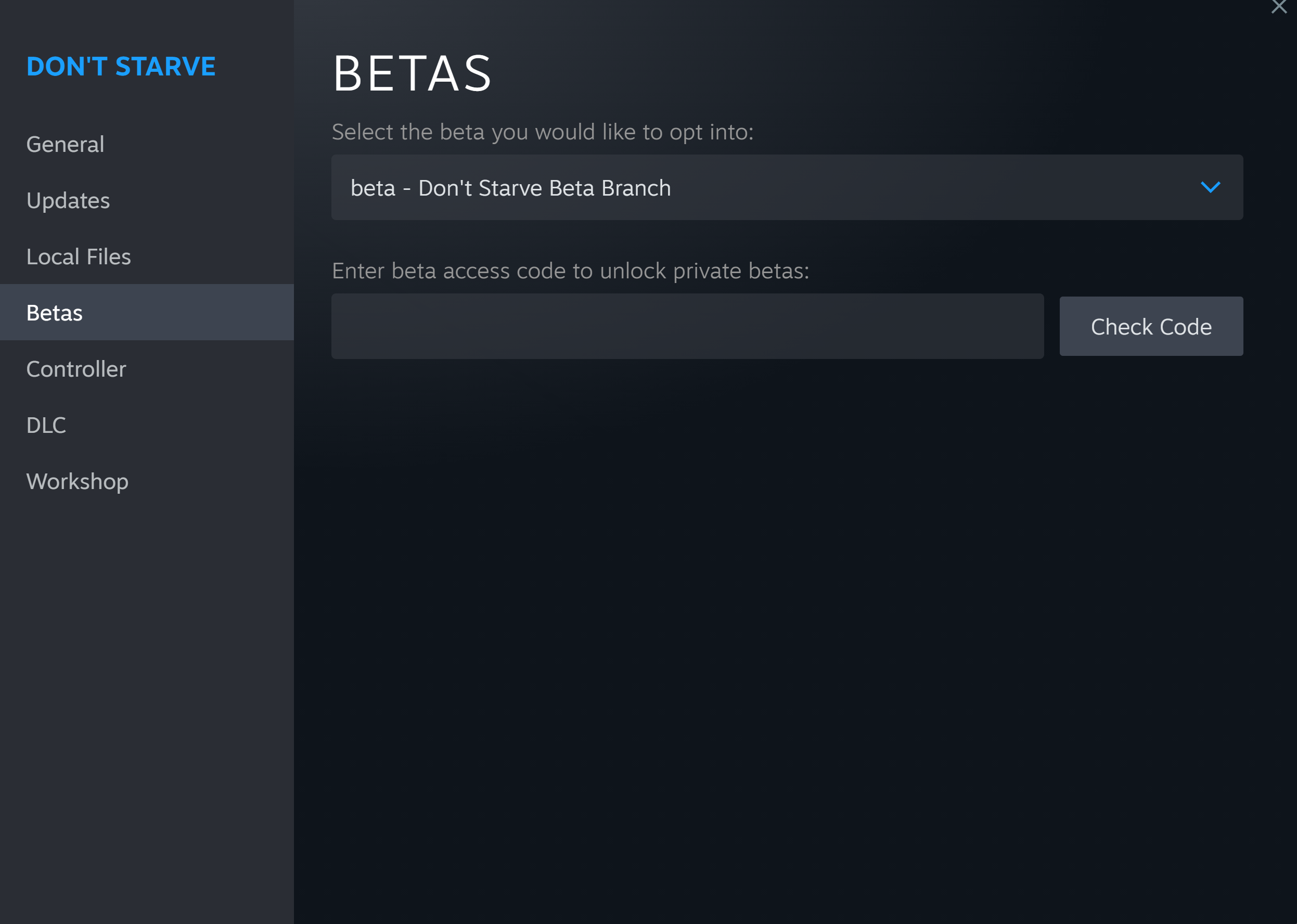Focus the beta access code field
1297x924 pixels.
(x=687, y=326)
